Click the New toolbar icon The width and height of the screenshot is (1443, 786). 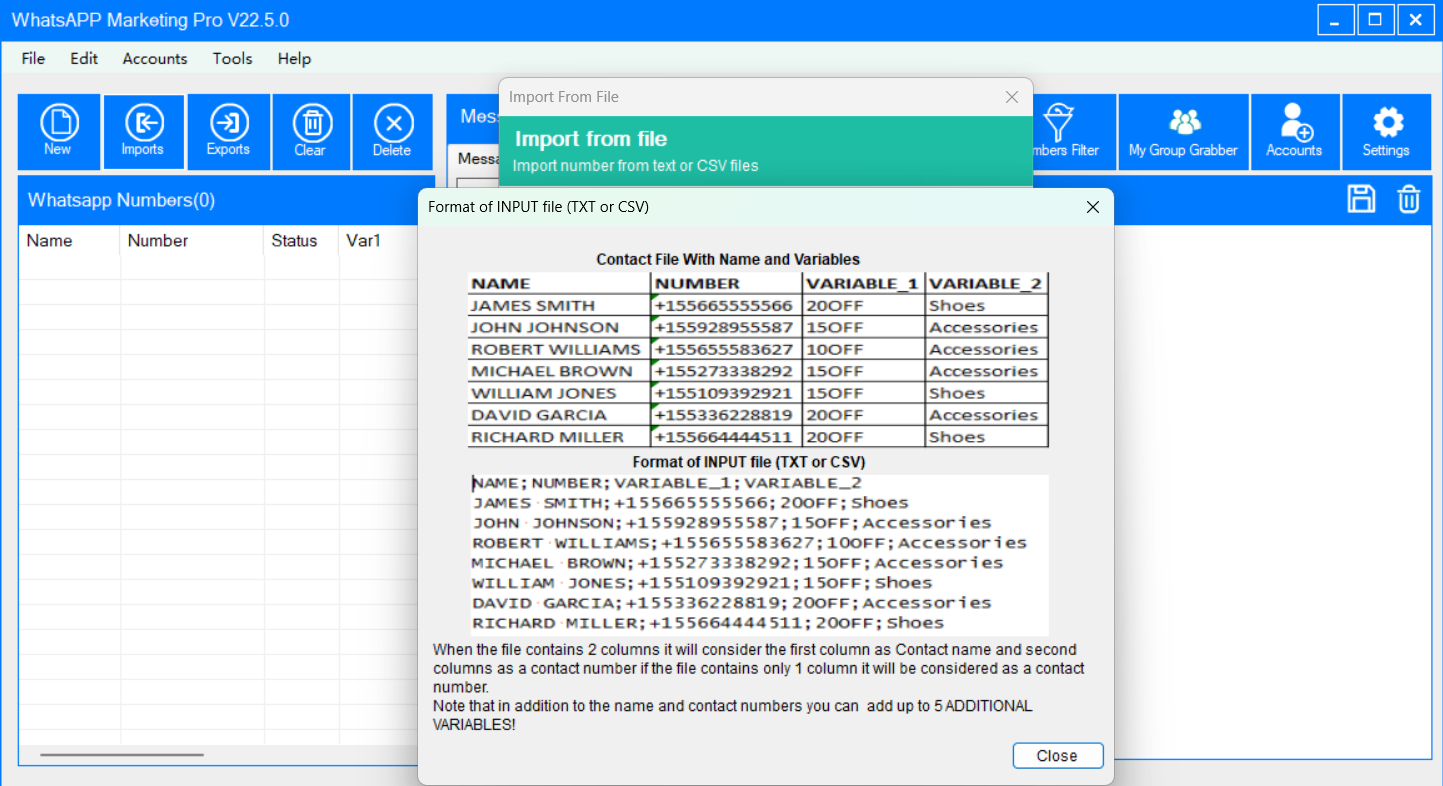(58, 131)
